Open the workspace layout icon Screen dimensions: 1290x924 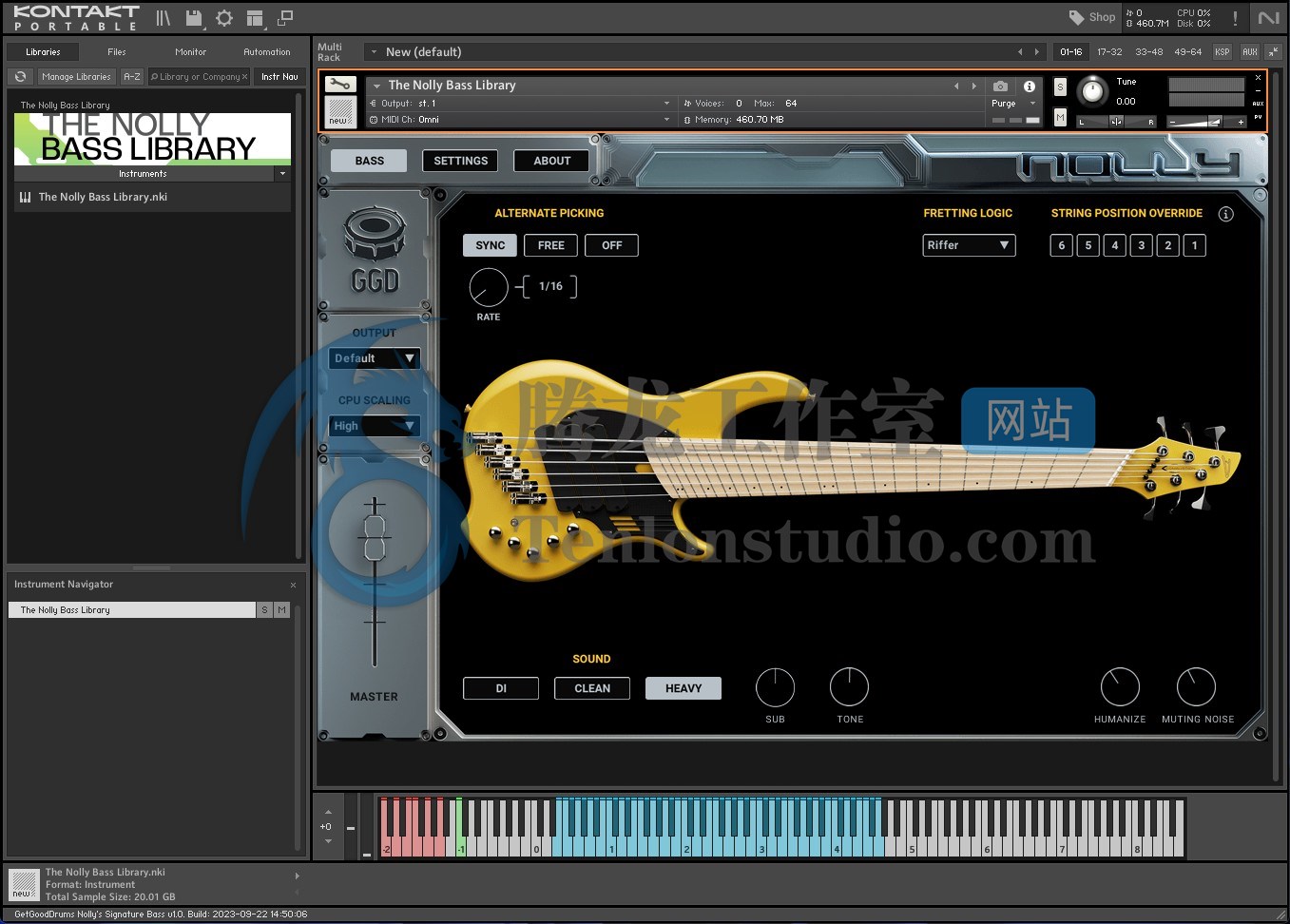[255, 17]
